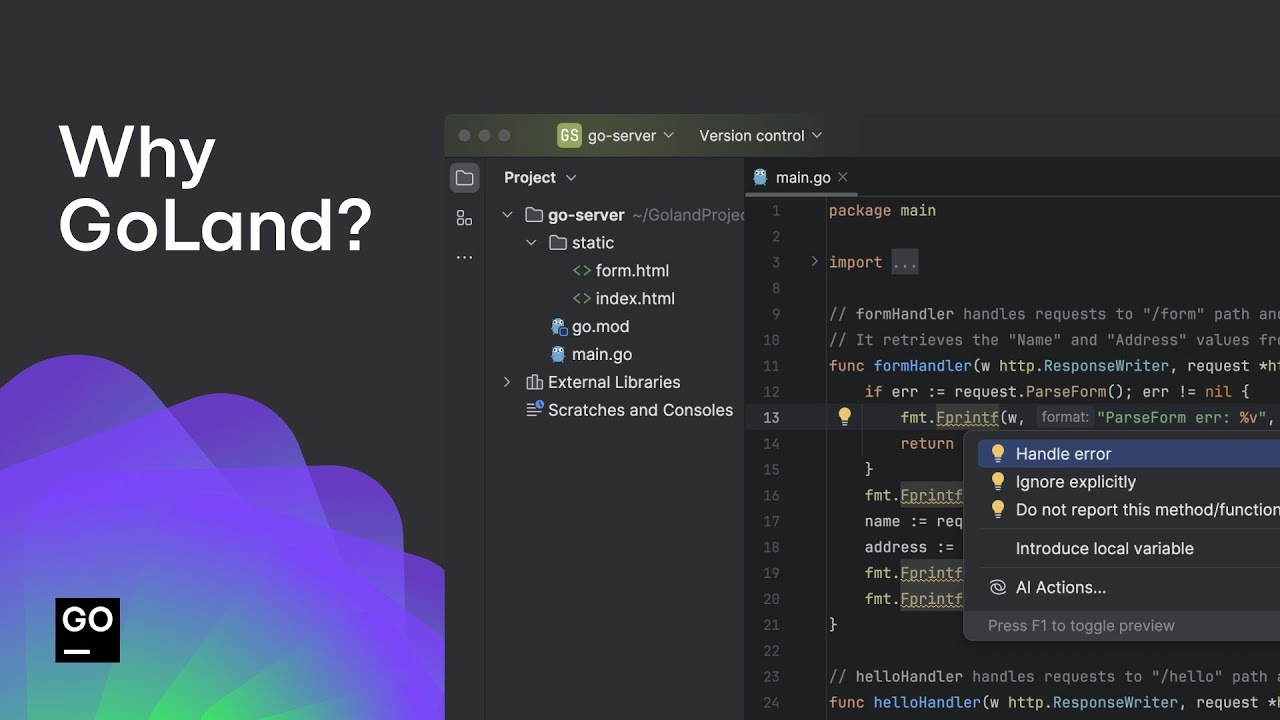Viewport: 1280px width, 720px height.
Task: Click the name variable on line 17
Action: point(883,522)
